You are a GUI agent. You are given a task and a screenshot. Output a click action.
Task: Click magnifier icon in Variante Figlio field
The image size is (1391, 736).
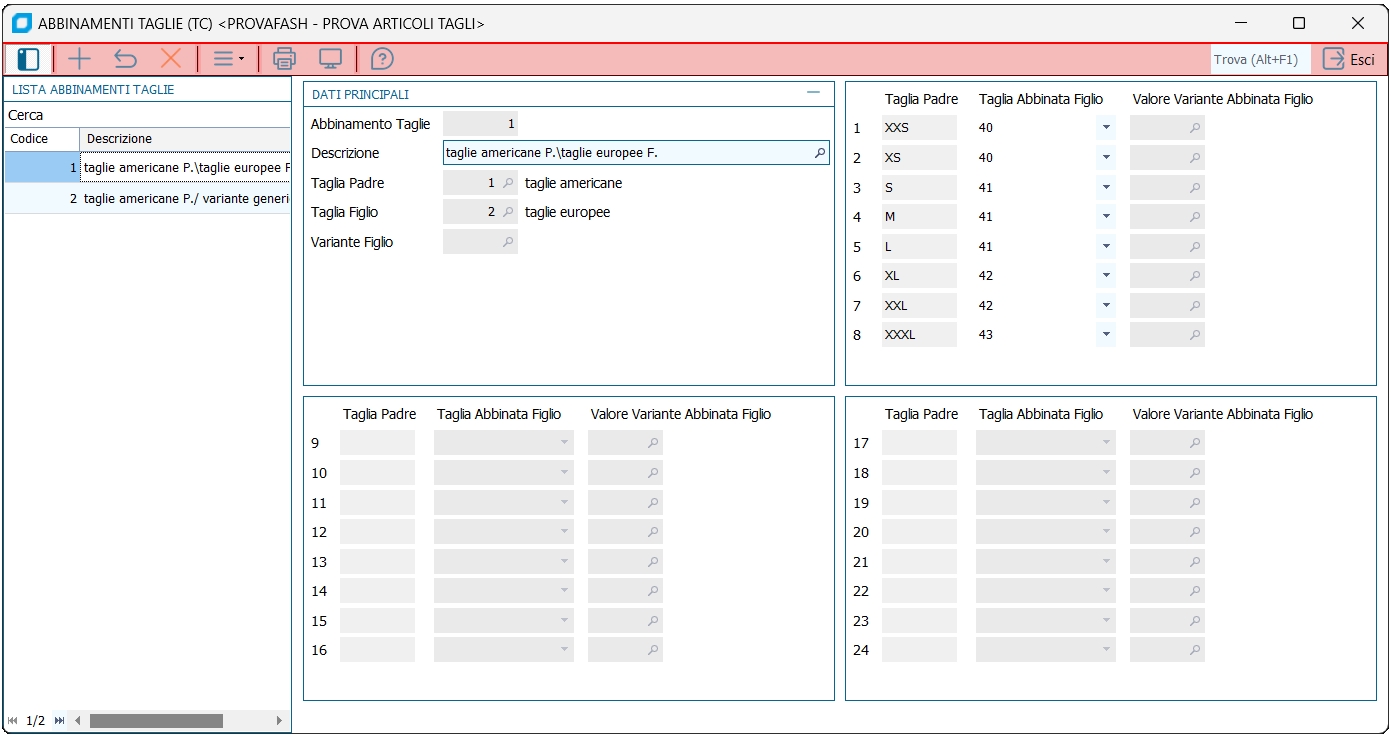[x=507, y=242]
